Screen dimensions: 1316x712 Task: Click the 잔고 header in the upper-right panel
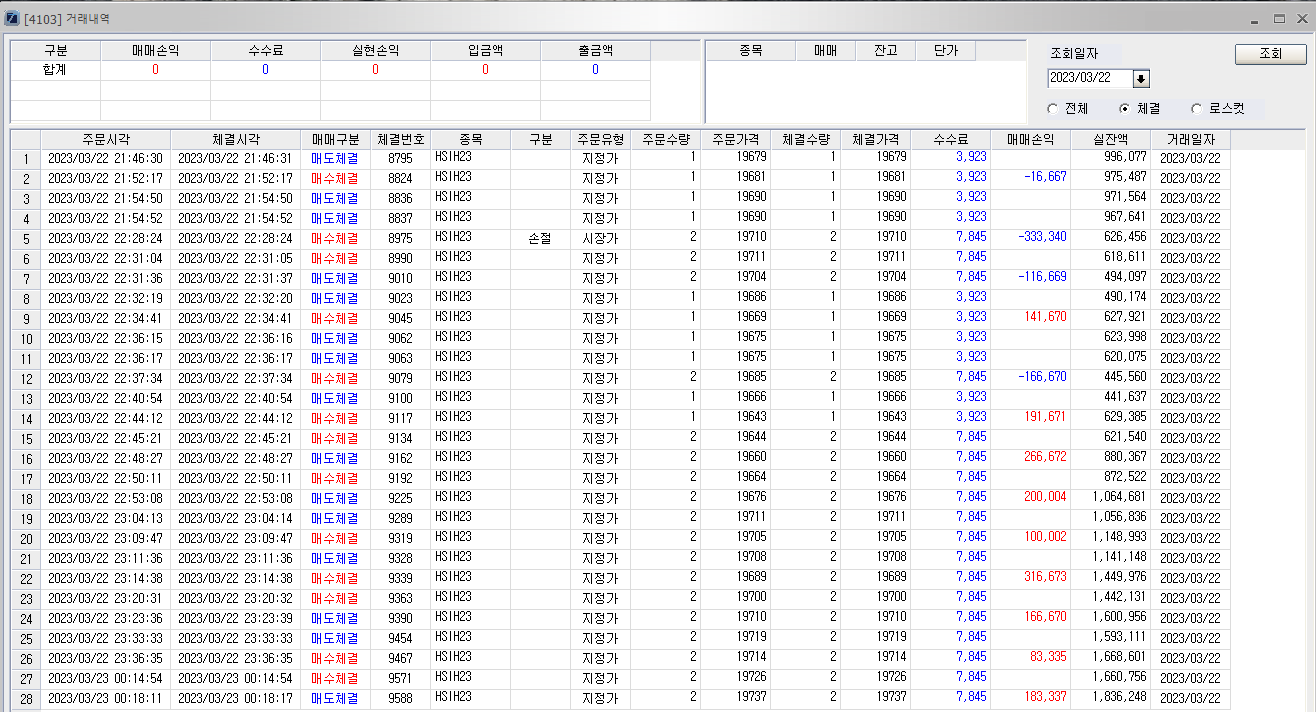pos(885,51)
